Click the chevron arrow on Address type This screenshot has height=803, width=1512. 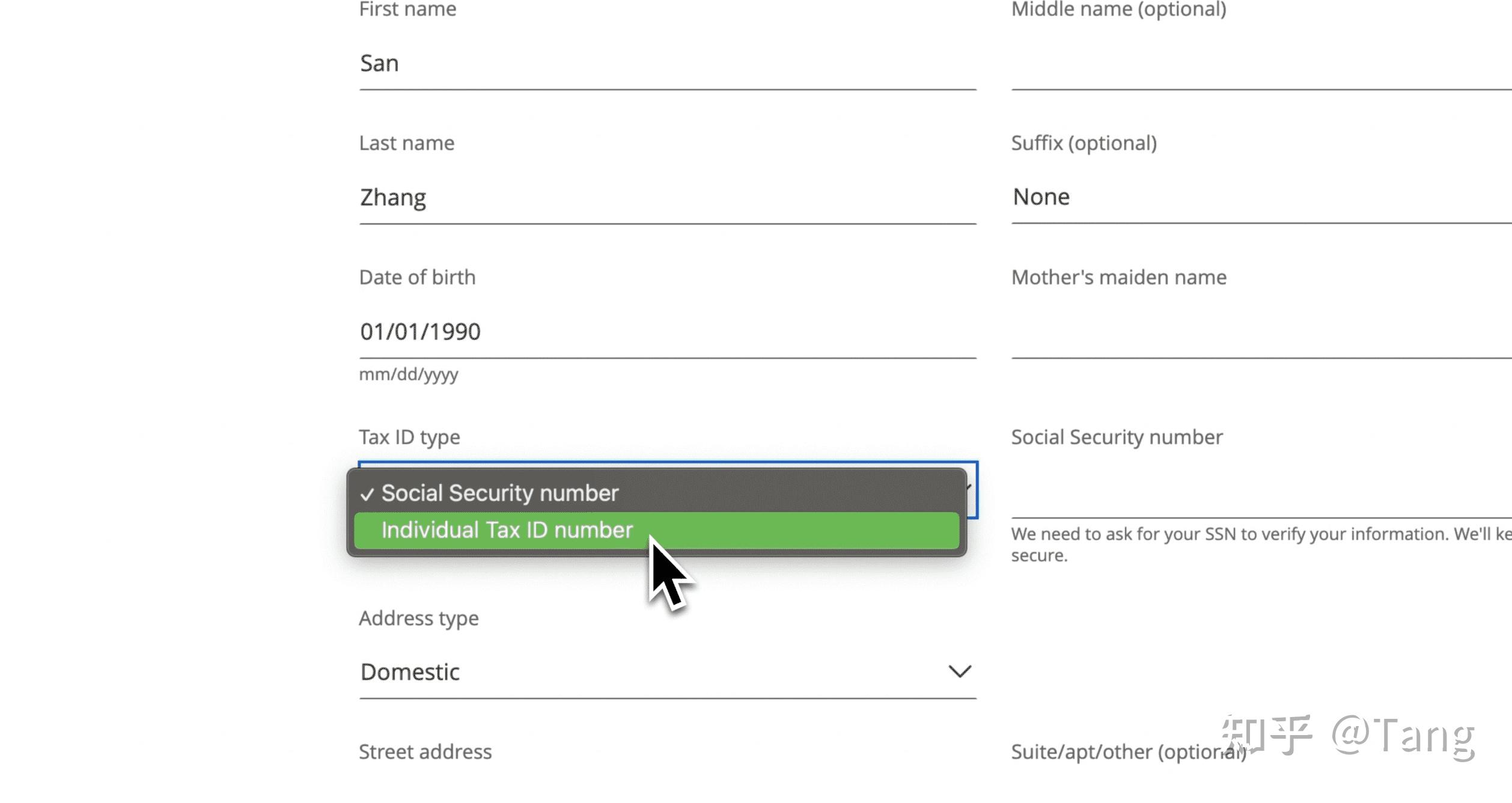point(960,672)
